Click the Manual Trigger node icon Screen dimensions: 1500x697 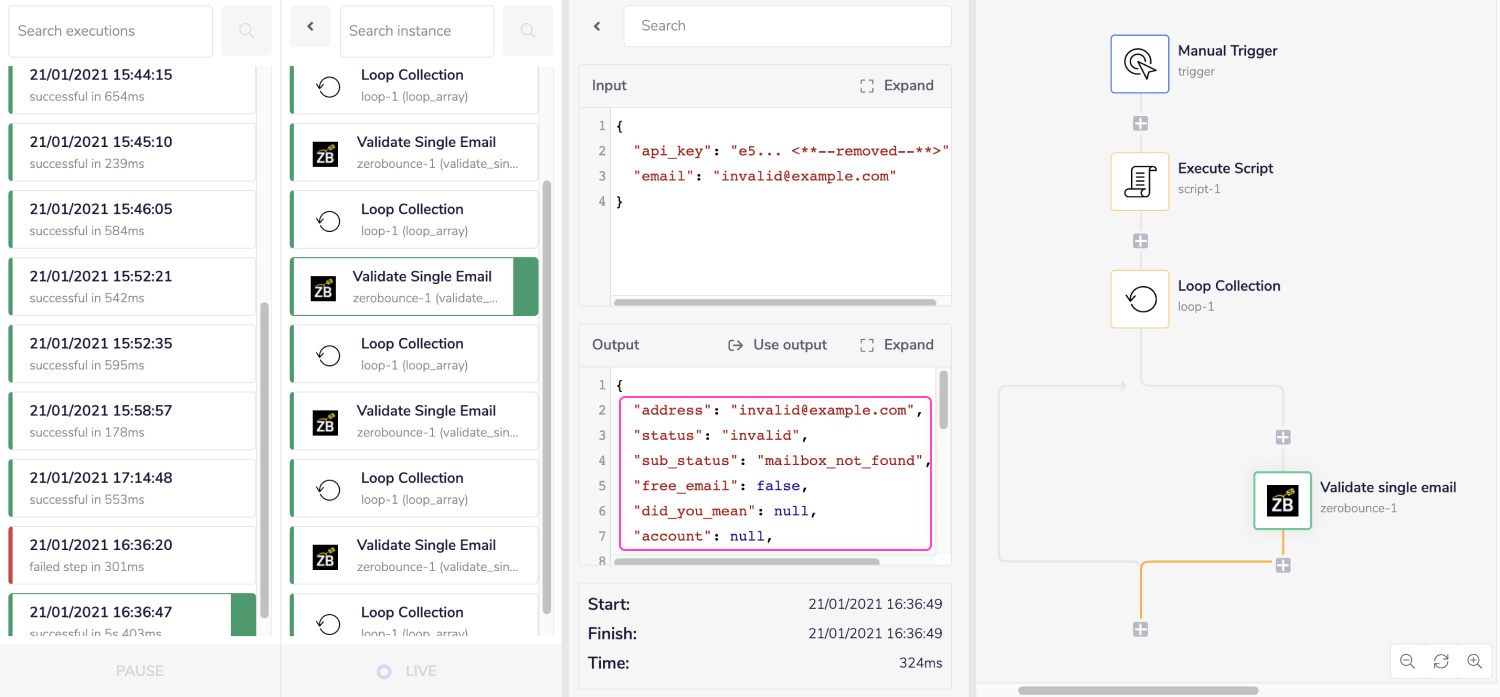(x=1139, y=64)
